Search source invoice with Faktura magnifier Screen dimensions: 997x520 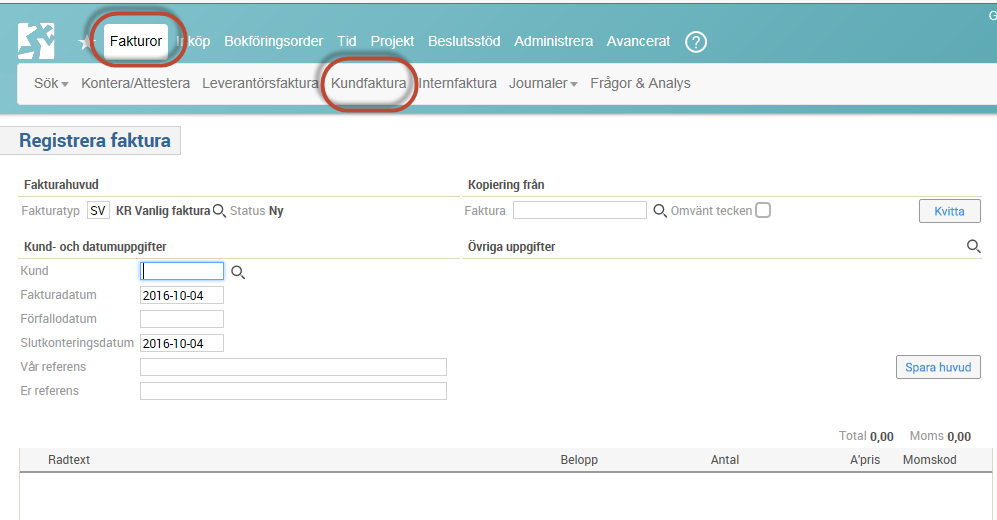tap(660, 210)
